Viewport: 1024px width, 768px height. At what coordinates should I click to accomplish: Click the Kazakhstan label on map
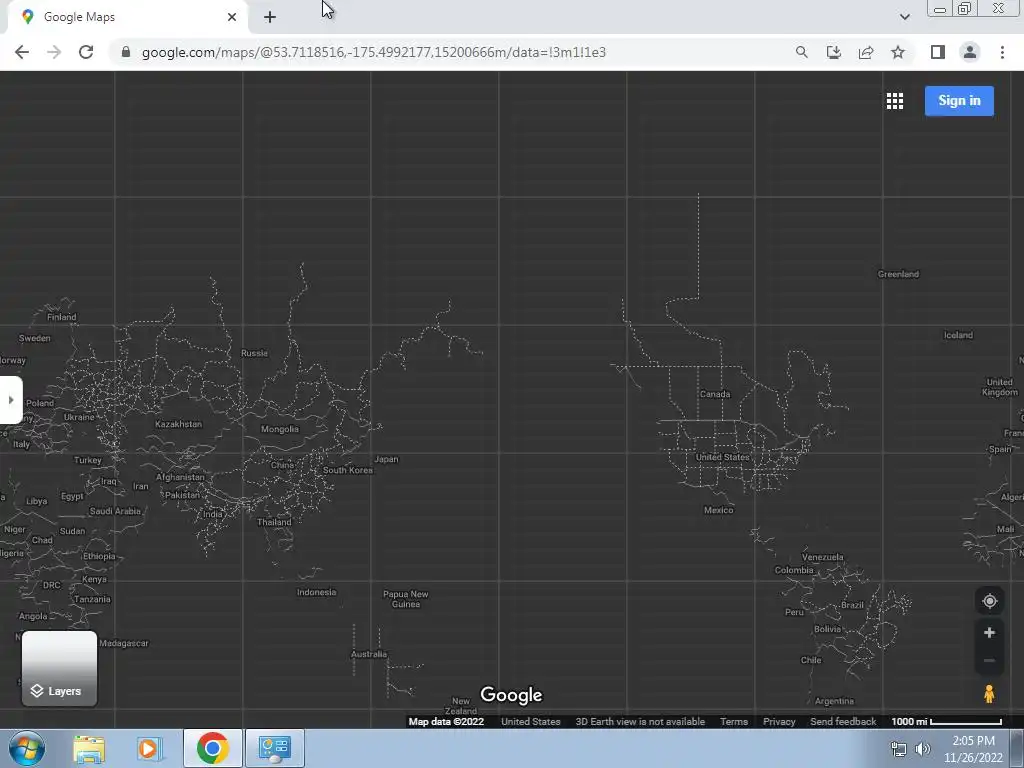[x=178, y=424]
